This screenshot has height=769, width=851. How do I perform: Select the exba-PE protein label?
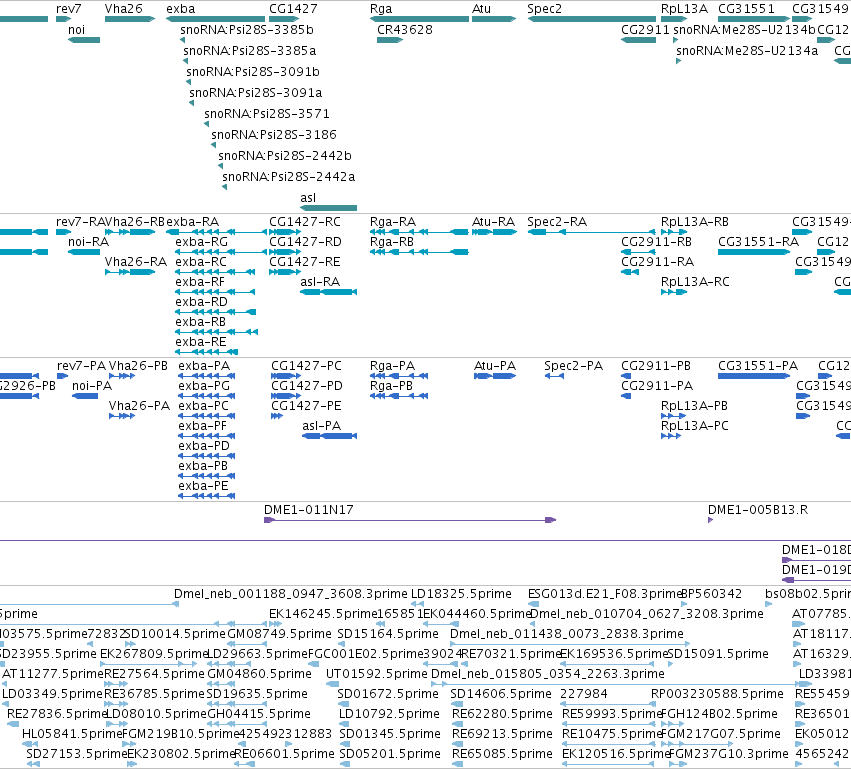coord(204,486)
